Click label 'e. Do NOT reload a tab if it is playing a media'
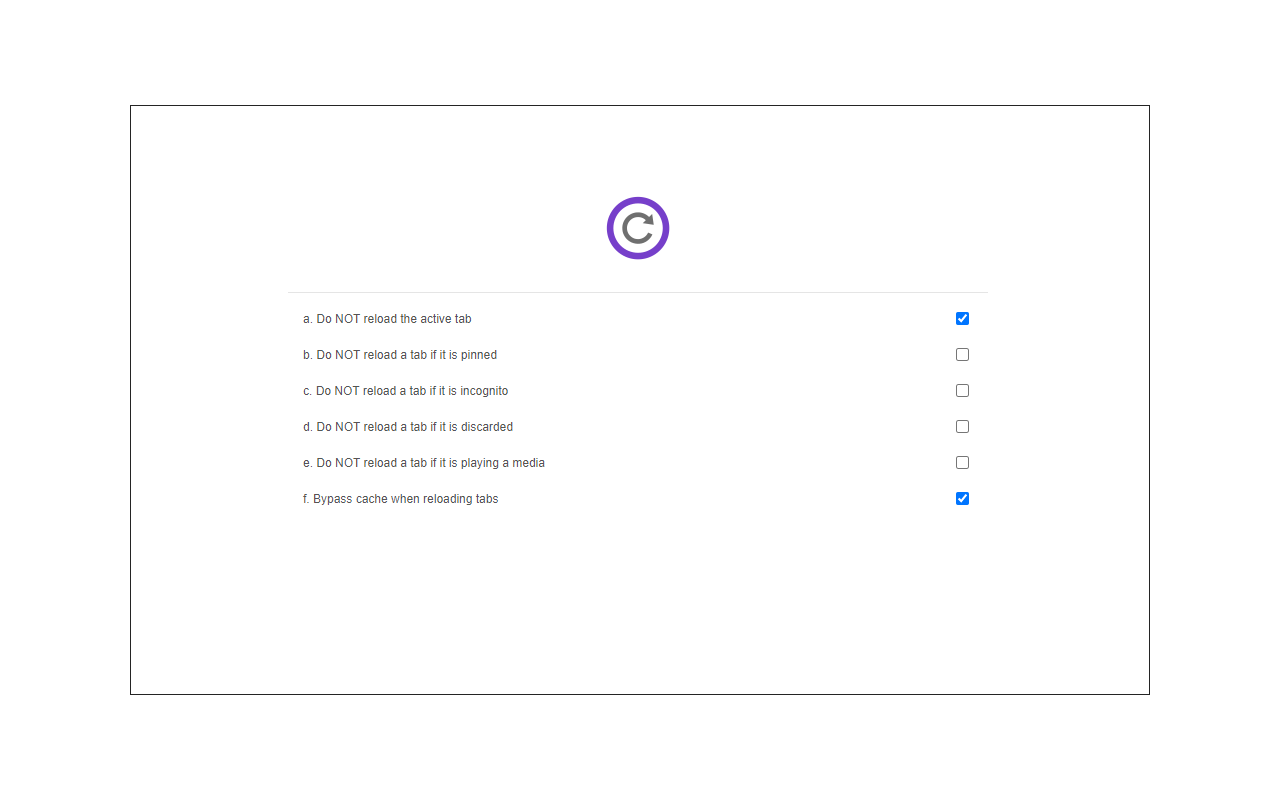Screen dimensions: 1280x800 pyautogui.click(x=424, y=463)
